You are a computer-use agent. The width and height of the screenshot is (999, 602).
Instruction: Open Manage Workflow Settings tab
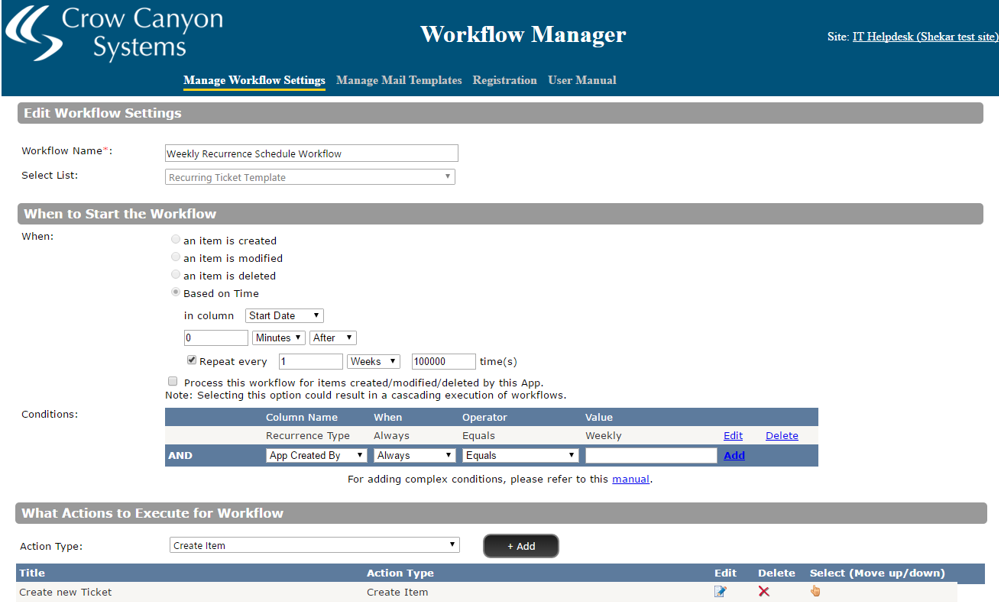(254, 80)
